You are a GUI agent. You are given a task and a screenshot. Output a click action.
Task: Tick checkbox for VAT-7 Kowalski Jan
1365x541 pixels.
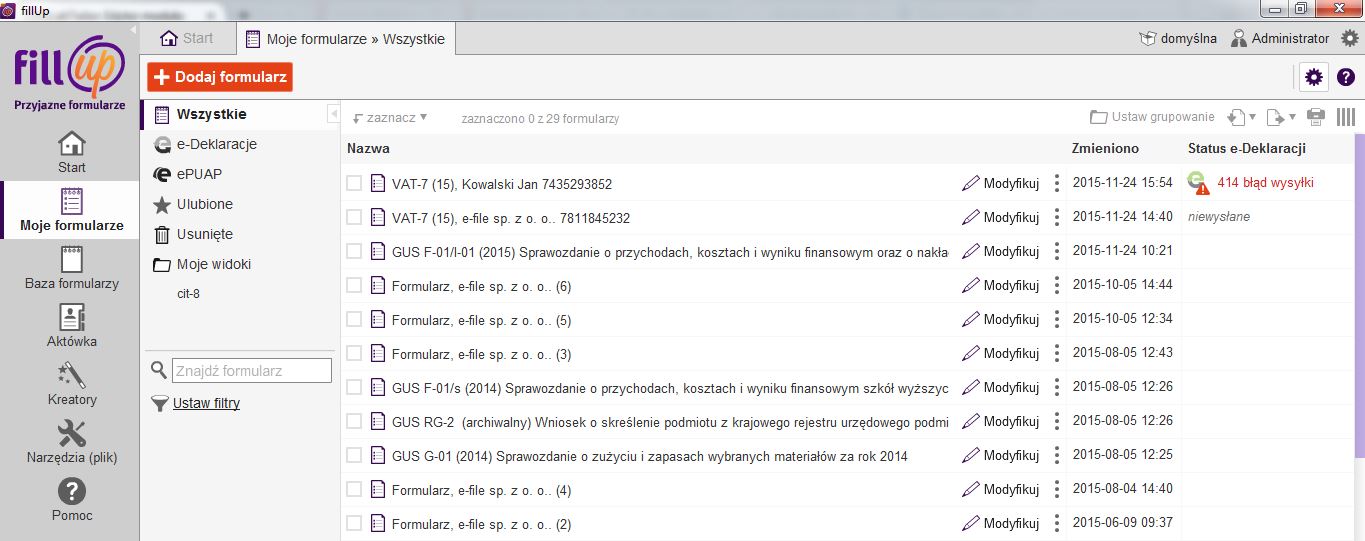point(354,183)
